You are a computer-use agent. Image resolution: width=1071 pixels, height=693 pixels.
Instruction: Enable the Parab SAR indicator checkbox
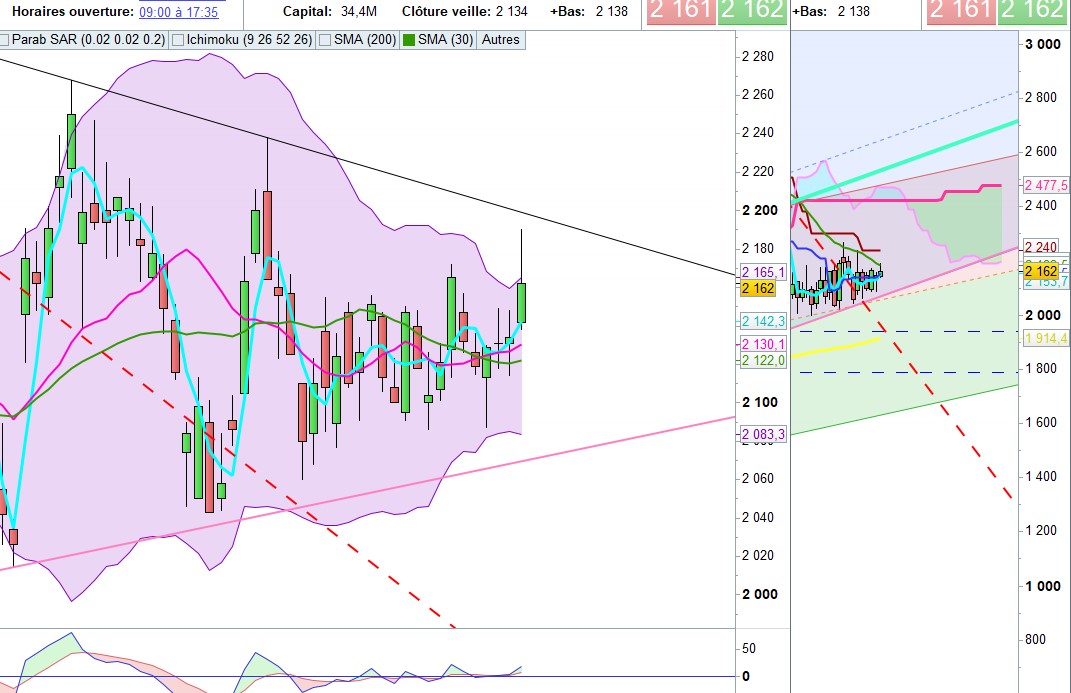coord(6,41)
